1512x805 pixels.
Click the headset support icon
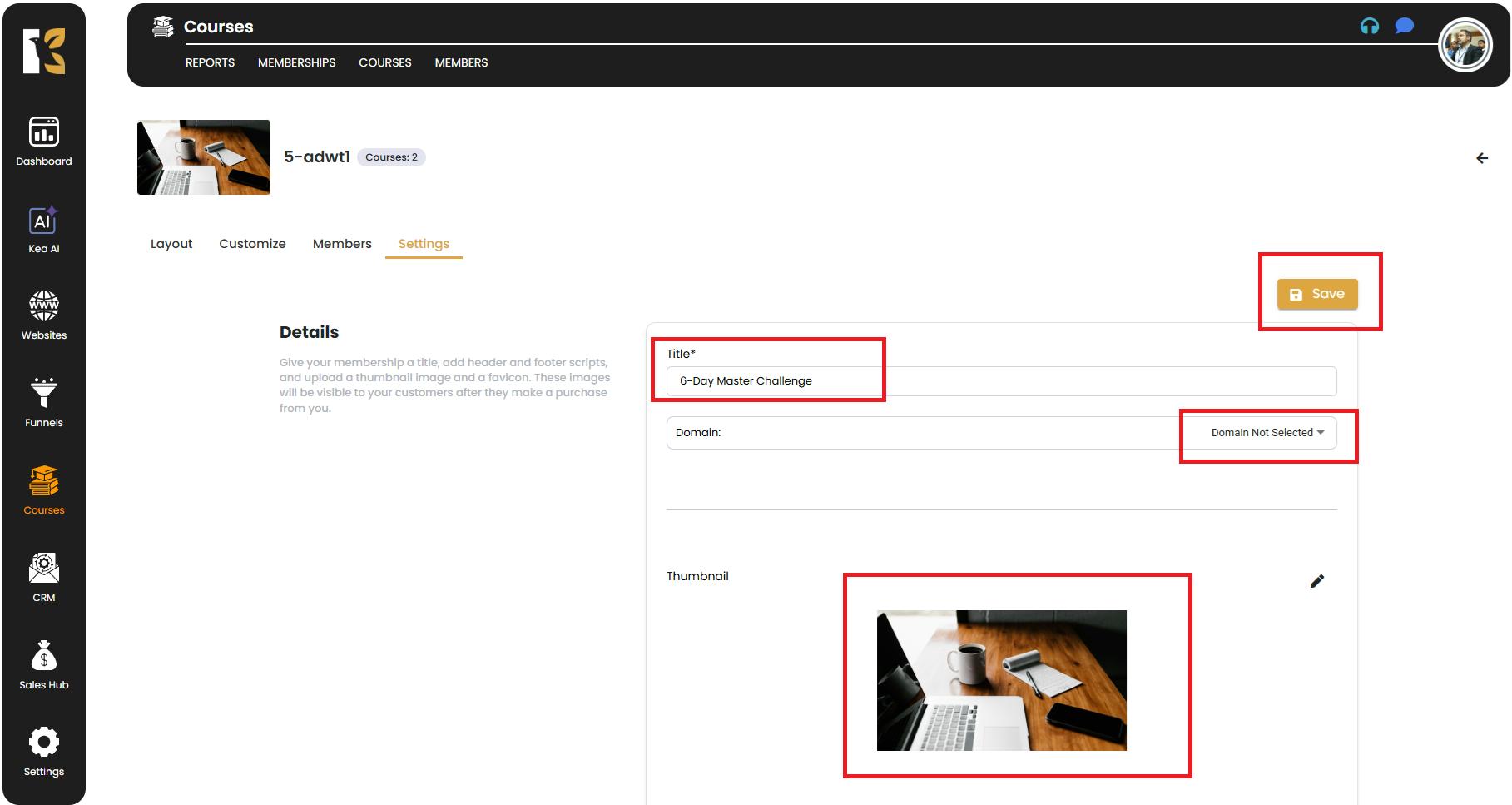tap(1369, 26)
